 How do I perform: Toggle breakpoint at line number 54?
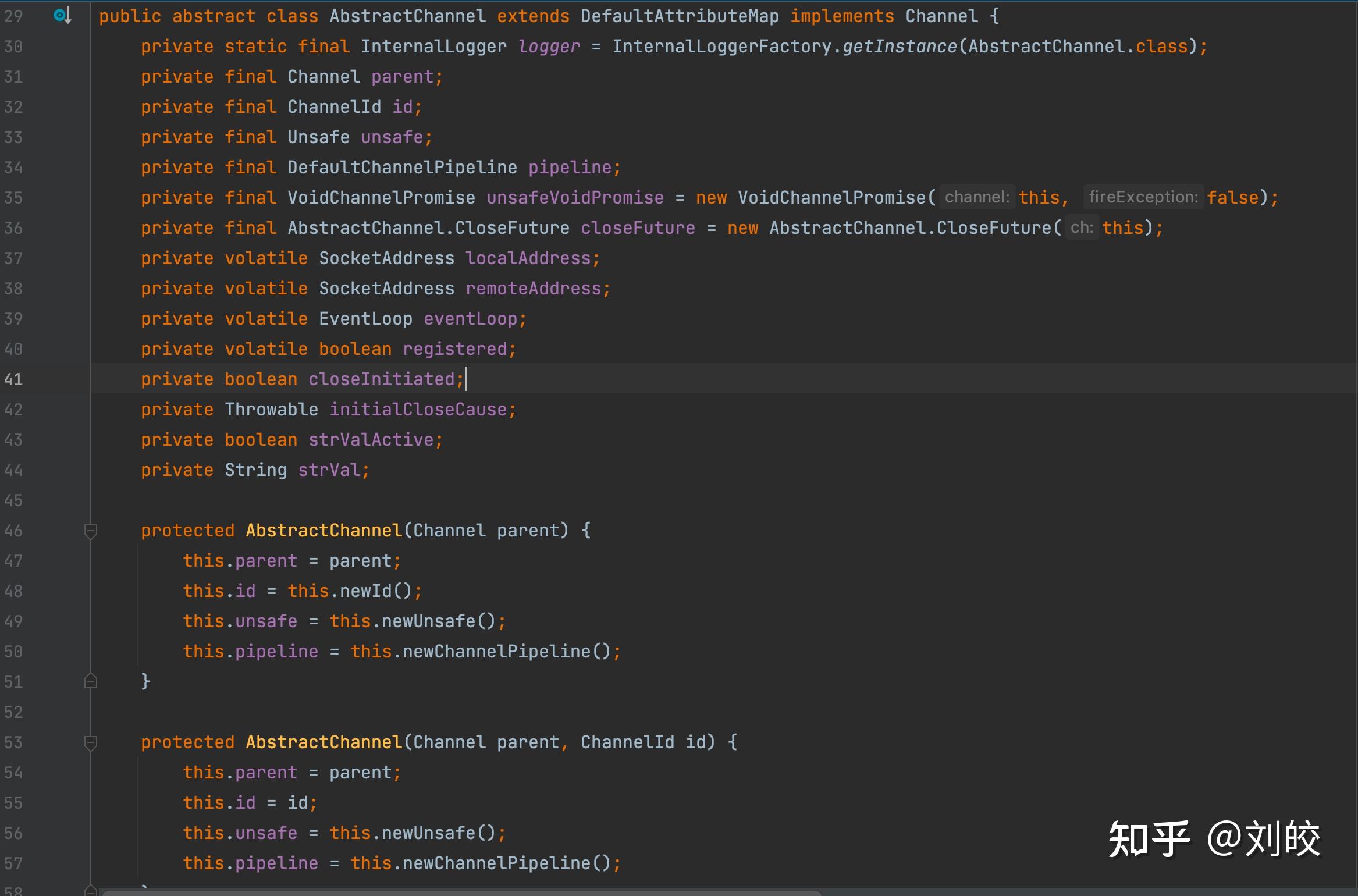click(13, 773)
